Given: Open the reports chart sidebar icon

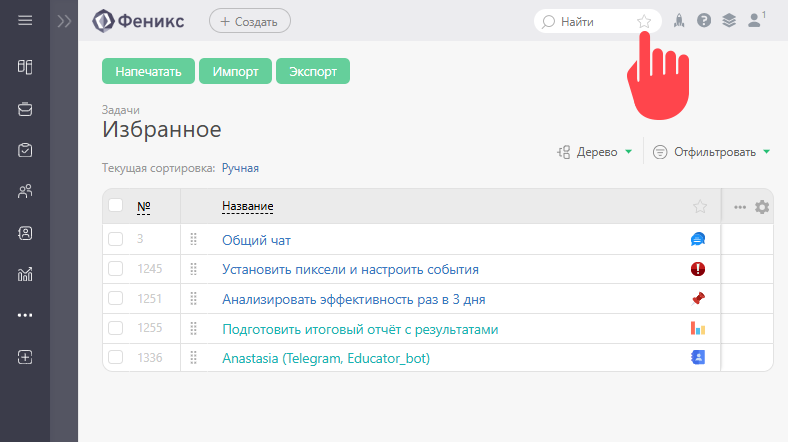Looking at the screenshot, I should tap(25, 274).
